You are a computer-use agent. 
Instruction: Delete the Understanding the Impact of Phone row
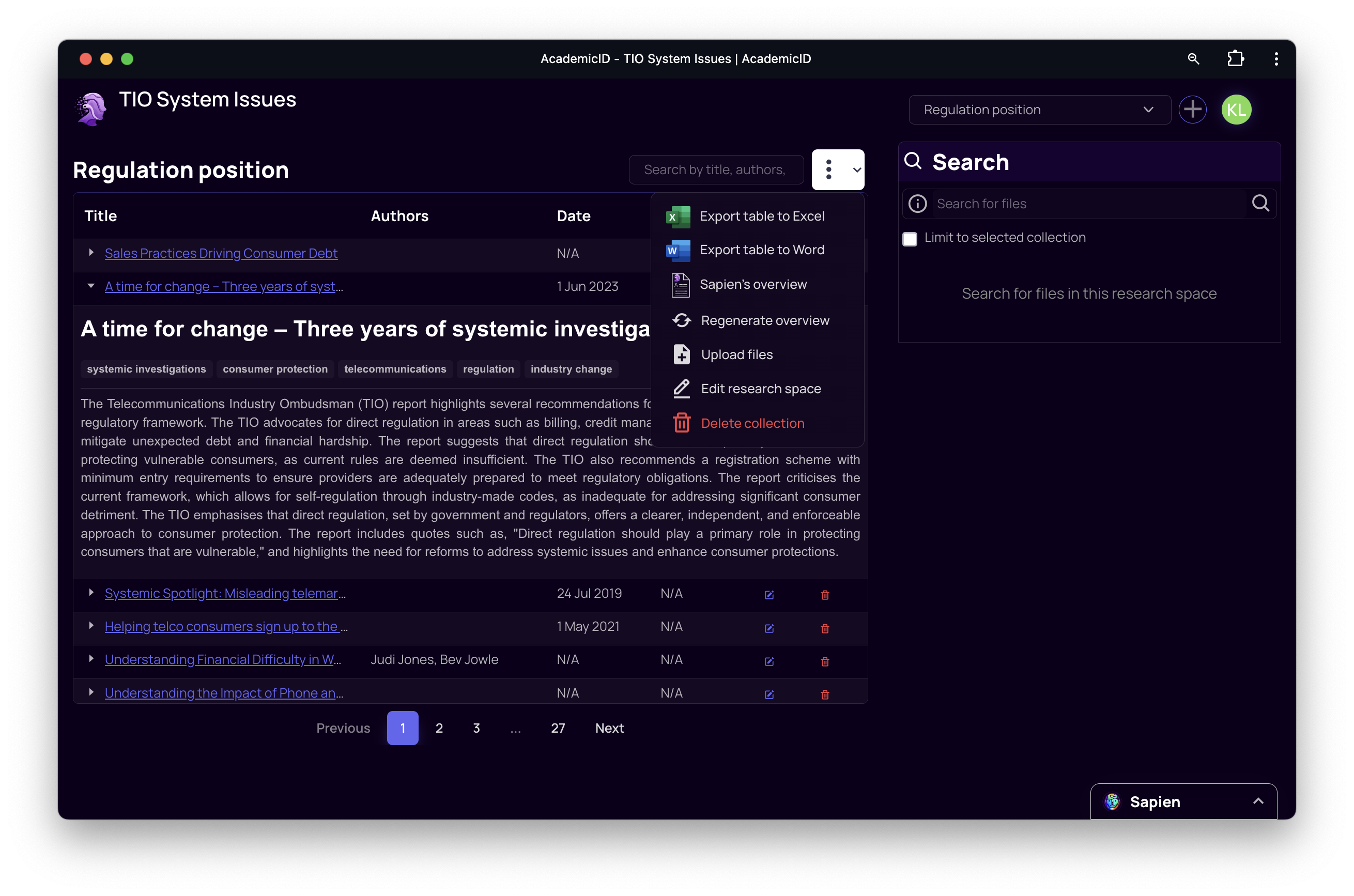pos(825,694)
